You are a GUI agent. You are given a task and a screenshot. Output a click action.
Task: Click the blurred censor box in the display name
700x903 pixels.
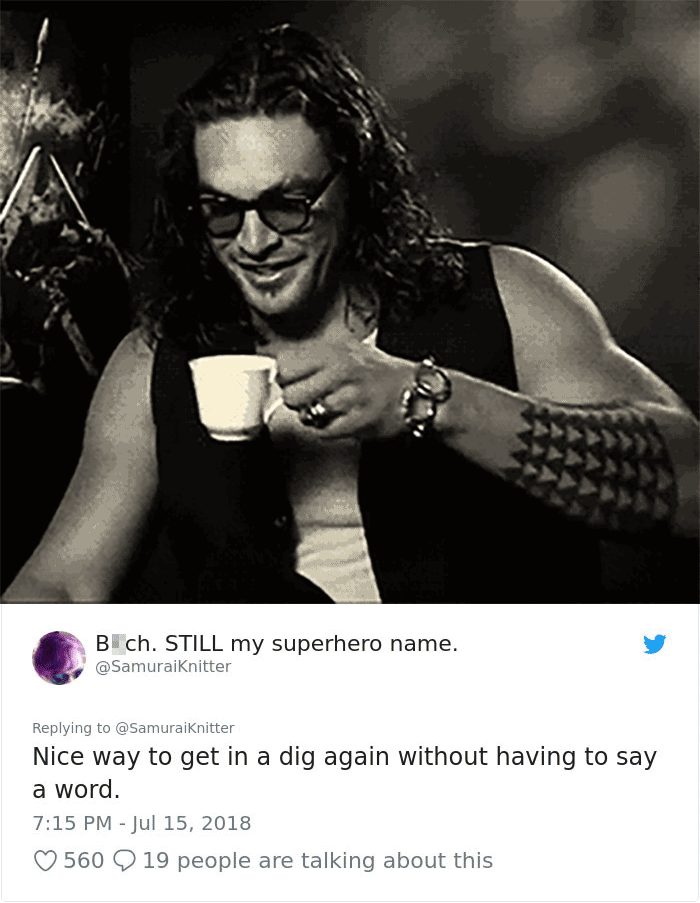[x=118, y=644]
